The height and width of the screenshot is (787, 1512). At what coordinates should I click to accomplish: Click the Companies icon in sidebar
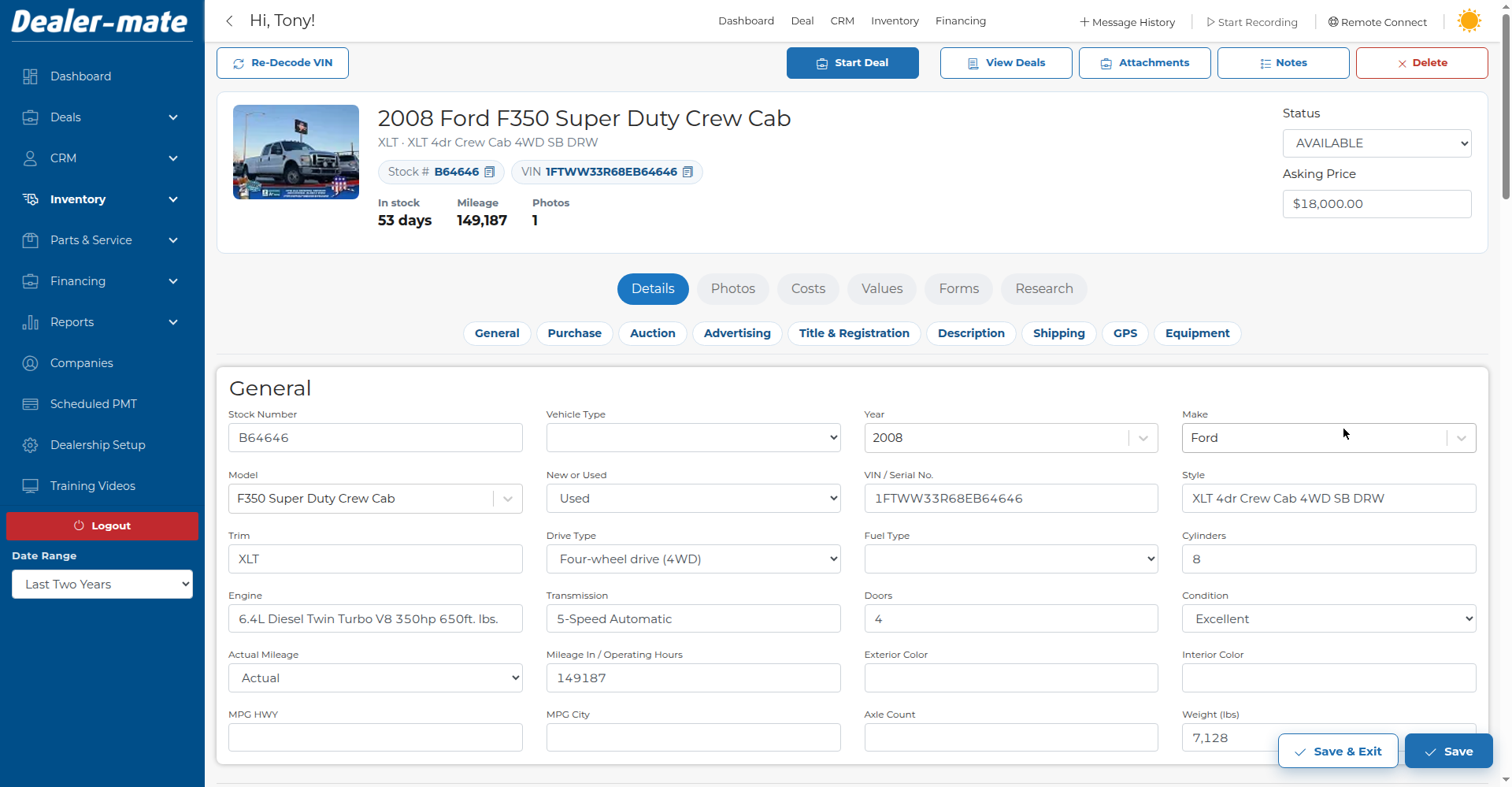[30, 363]
